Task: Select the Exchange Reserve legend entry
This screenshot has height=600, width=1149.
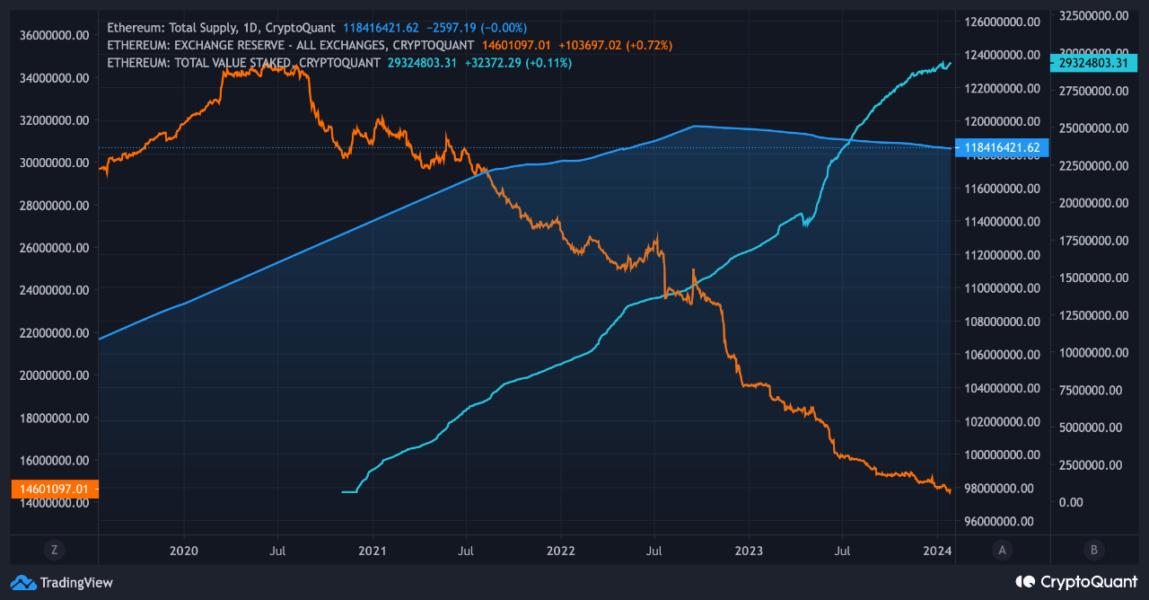Action: point(290,45)
